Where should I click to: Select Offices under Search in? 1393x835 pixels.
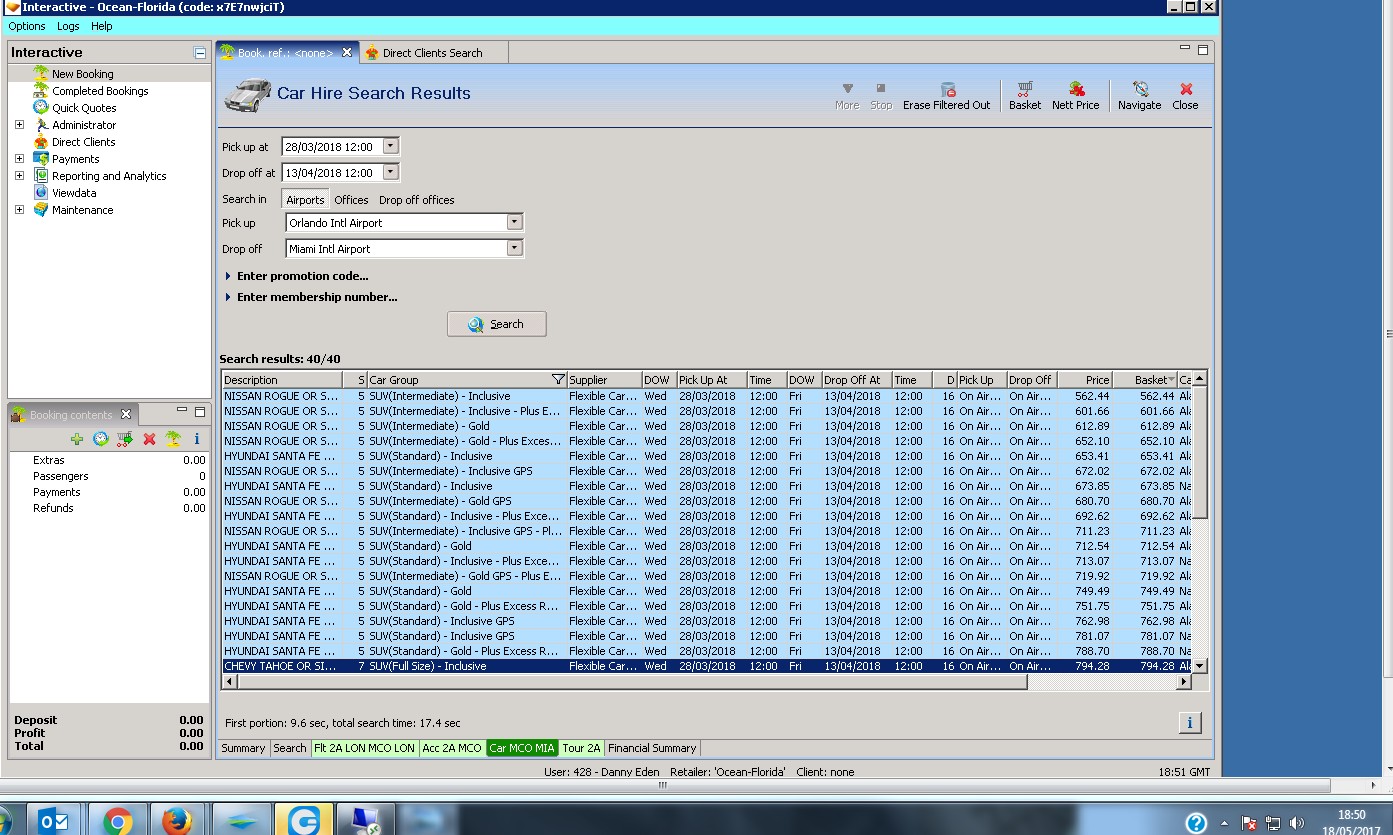pos(351,200)
